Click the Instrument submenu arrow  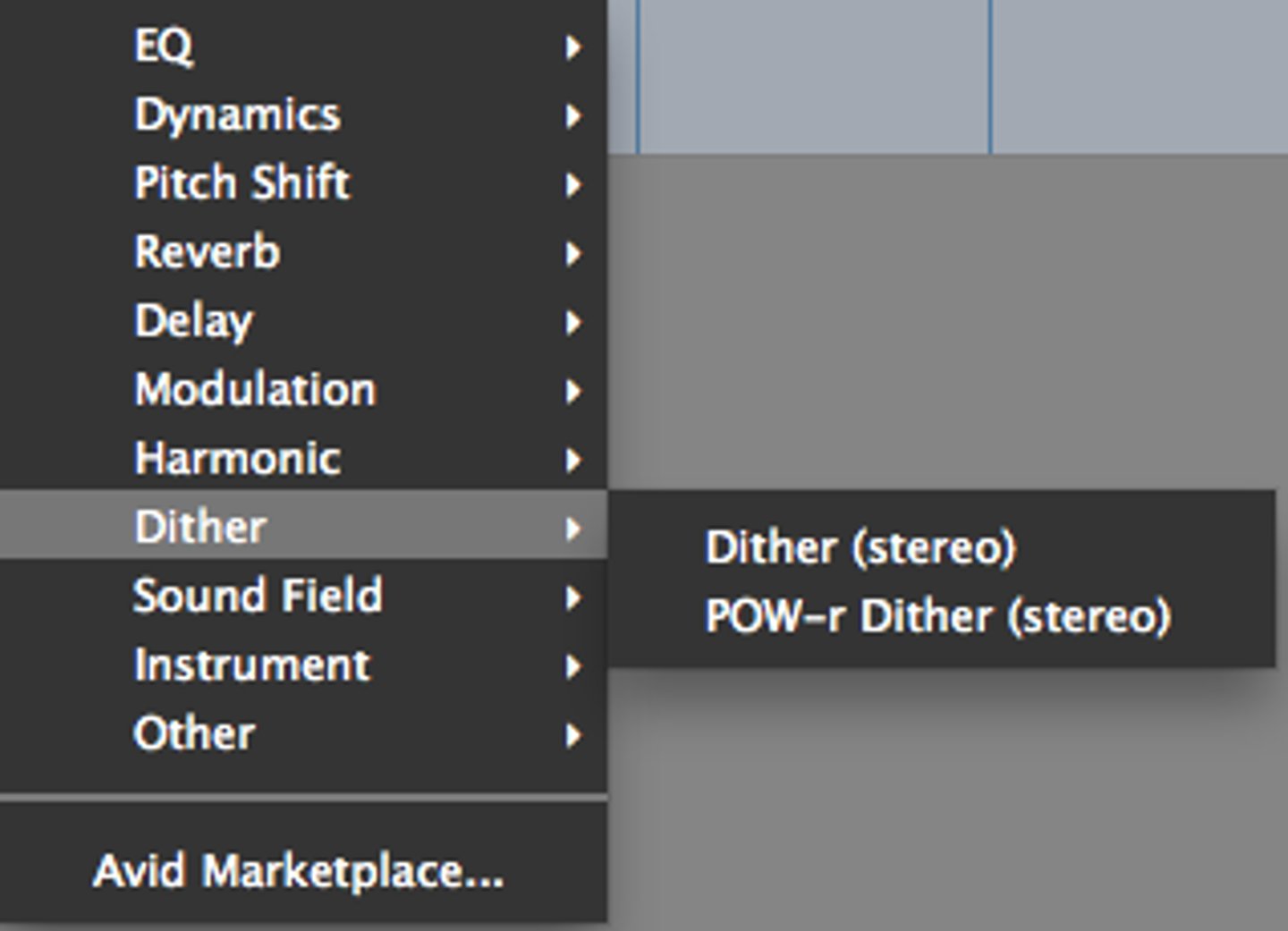[573, 665]
